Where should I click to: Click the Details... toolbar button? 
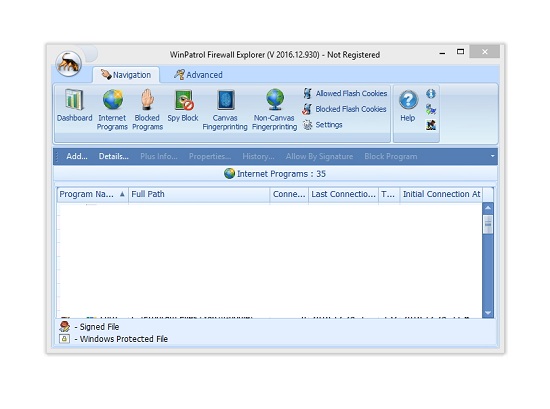(114, 156)
